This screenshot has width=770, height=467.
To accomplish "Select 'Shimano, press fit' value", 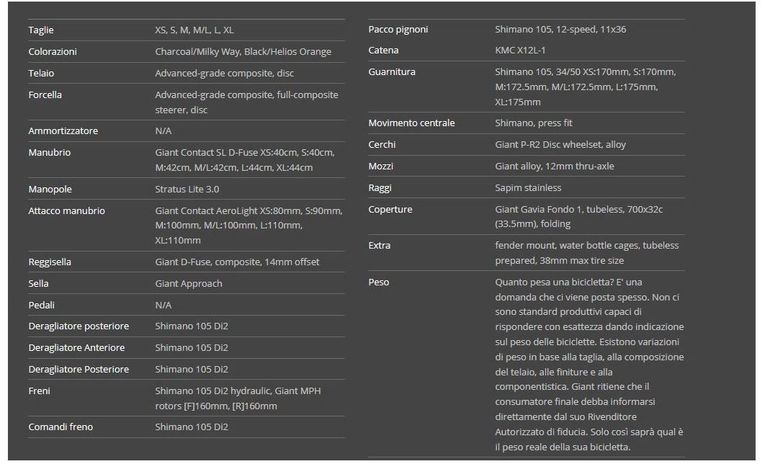I will 533,123.
